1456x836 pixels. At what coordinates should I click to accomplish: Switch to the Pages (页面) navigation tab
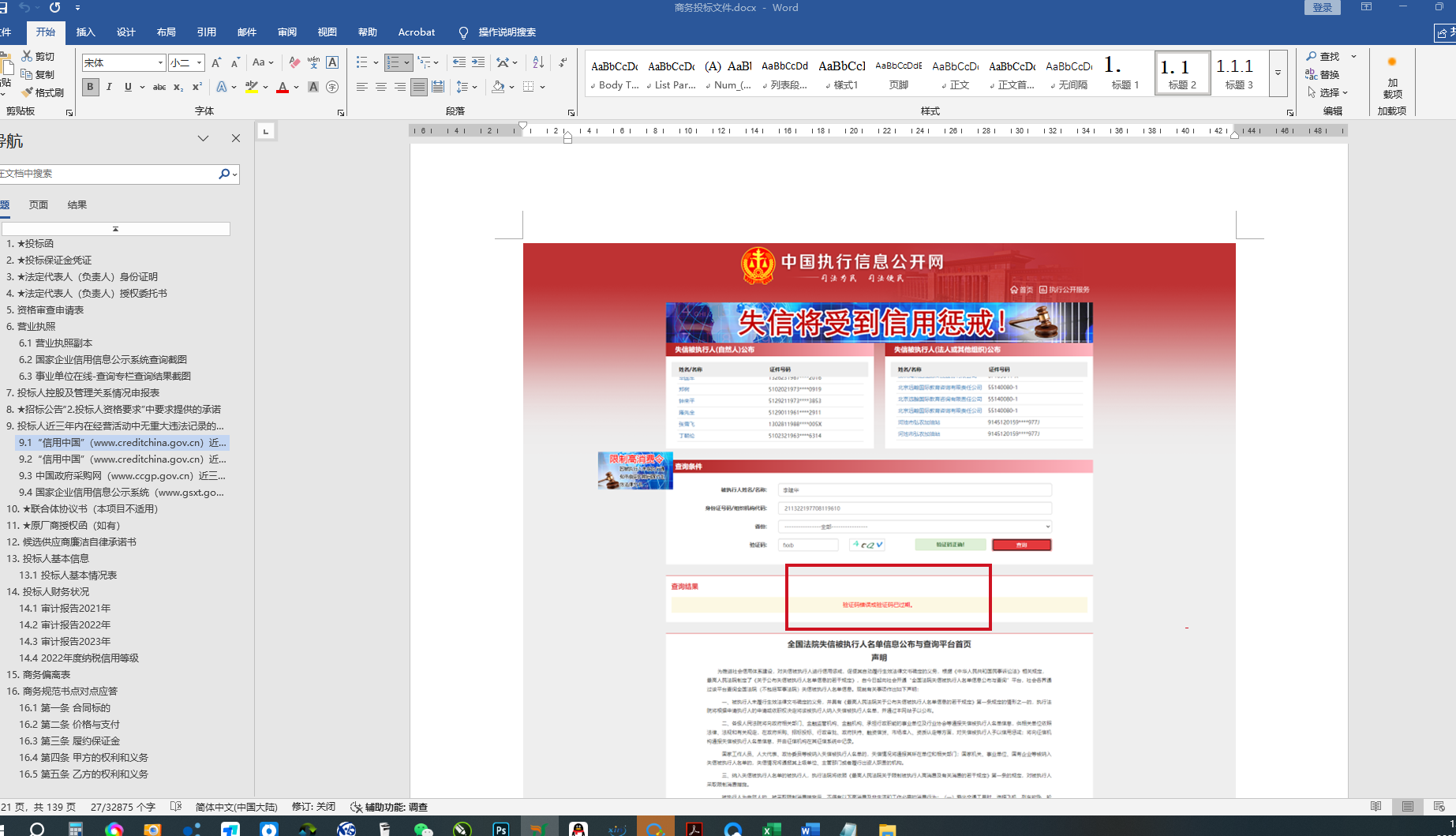click(x=38, y=205)
